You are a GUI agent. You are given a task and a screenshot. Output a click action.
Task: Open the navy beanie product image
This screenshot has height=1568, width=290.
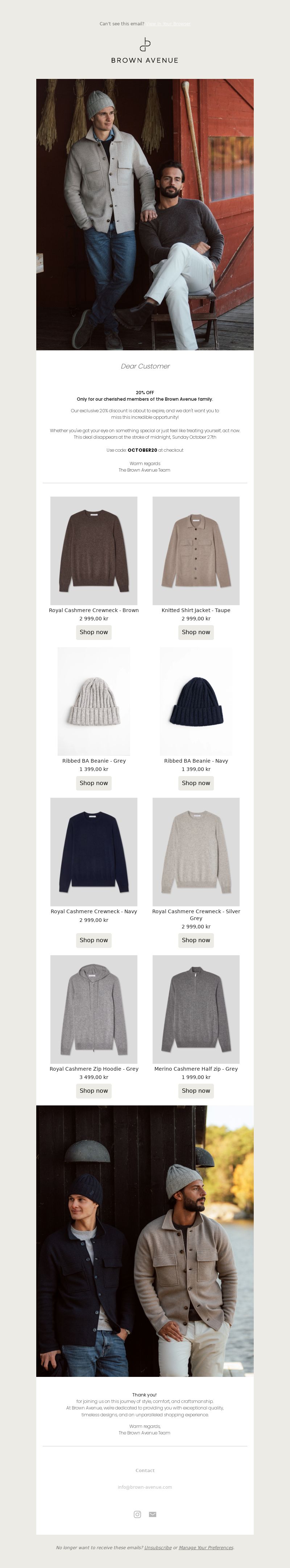[195, 701]
